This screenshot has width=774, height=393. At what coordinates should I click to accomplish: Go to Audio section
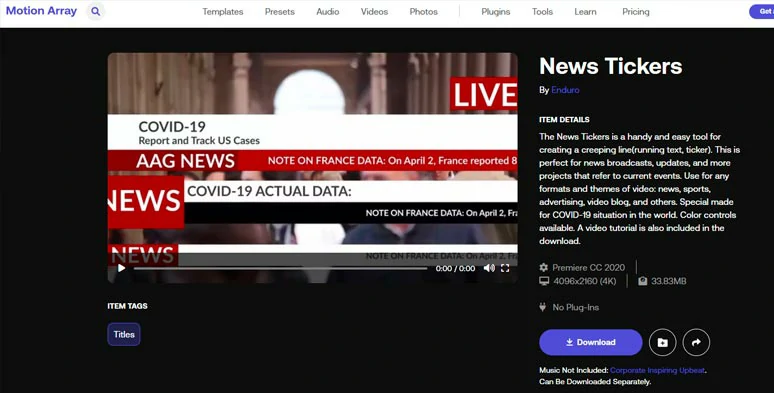328,12
